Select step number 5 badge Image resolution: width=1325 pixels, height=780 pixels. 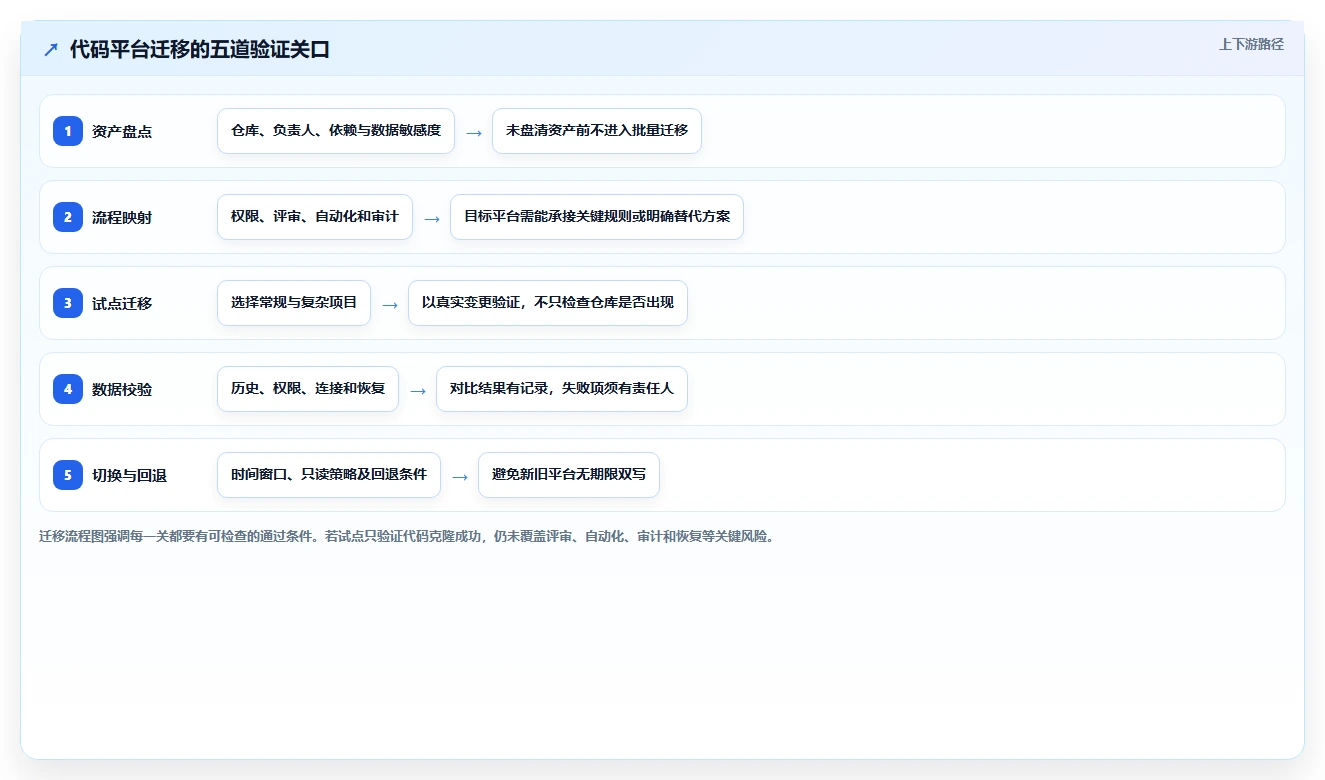click(68, 474)
